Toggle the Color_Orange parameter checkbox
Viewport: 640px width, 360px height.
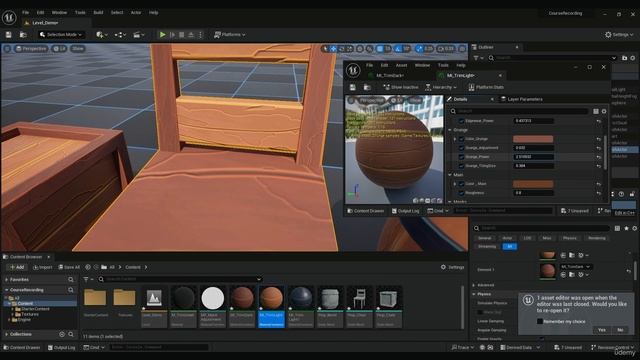point(461,139)
